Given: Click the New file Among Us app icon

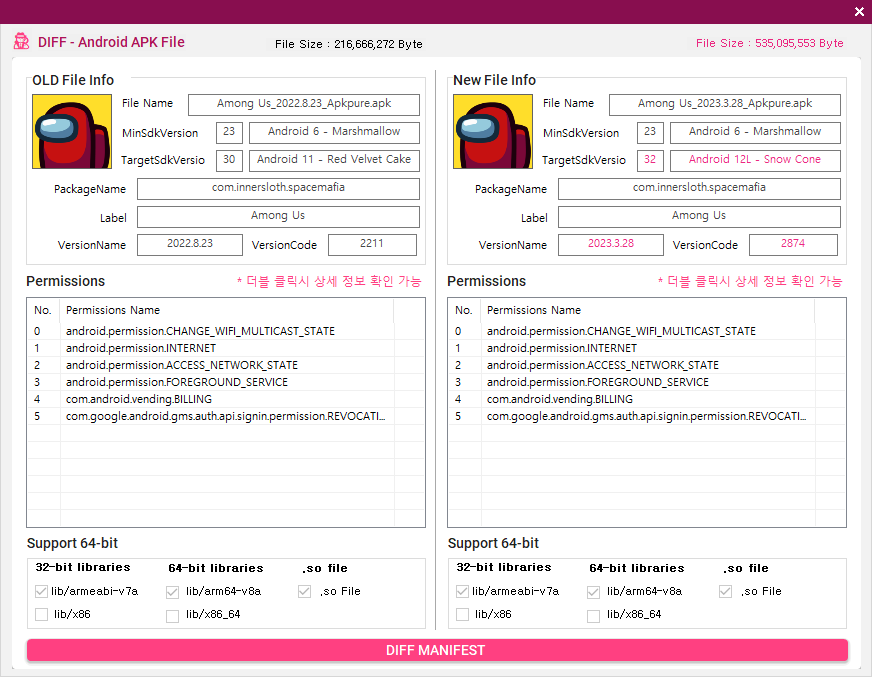Looking at the screenshot, I should (493, 131).
